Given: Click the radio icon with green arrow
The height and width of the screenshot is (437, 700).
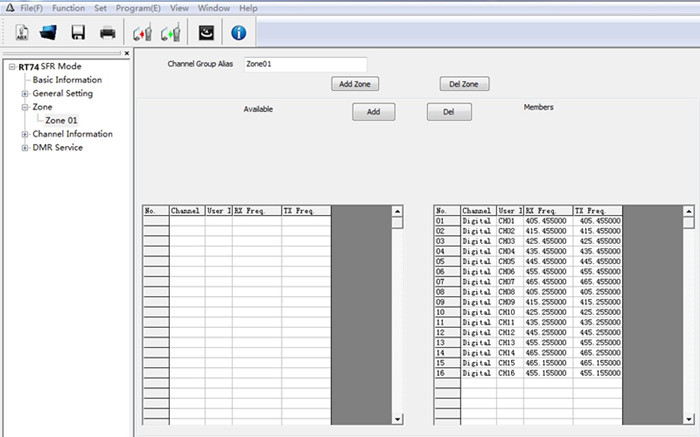Looking at the screenshot, I should click(171, 33).
